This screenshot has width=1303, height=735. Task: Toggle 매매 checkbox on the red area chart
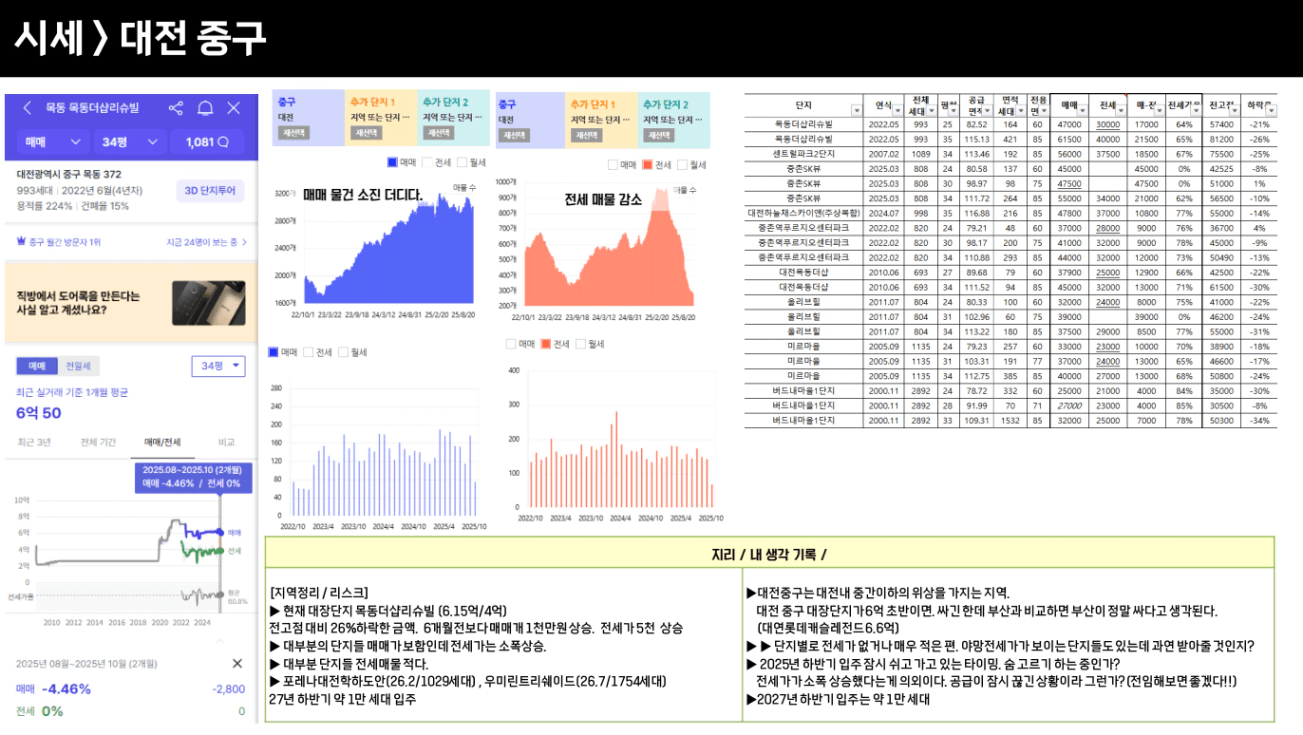coord(612,165)
